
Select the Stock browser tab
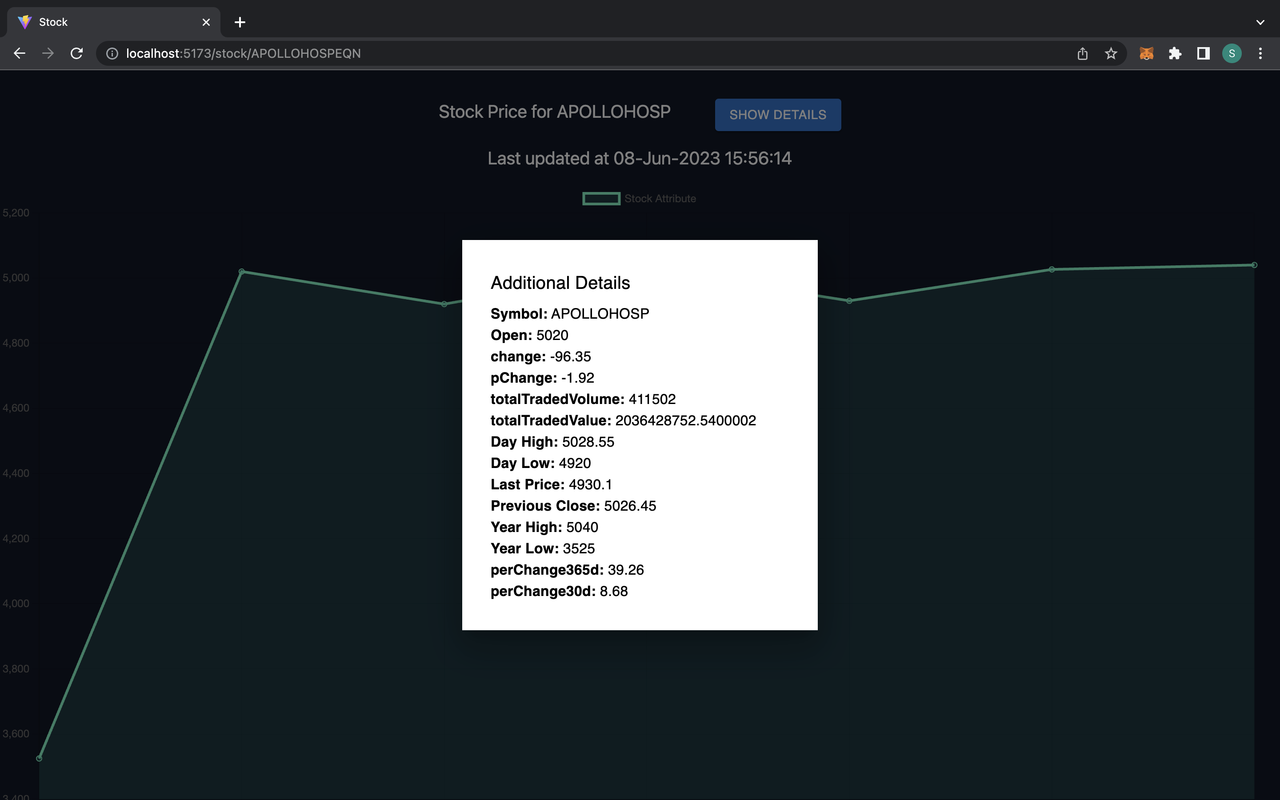(115, 22)
